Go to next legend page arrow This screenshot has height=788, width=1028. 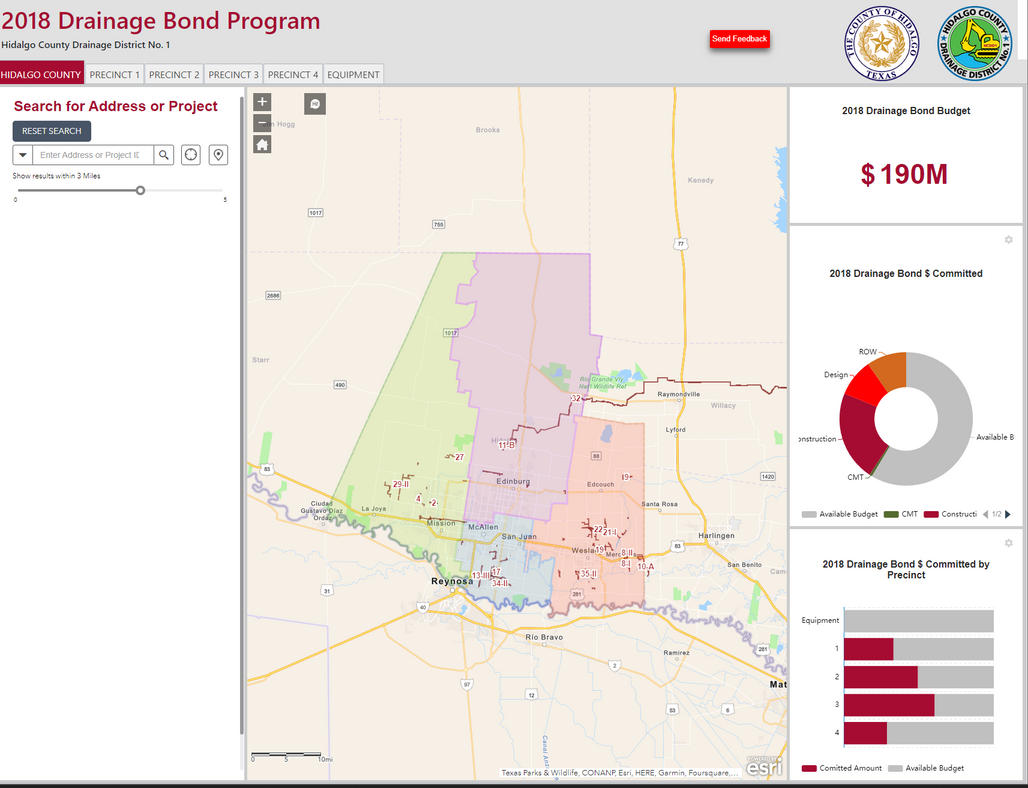pos(1008,514)
